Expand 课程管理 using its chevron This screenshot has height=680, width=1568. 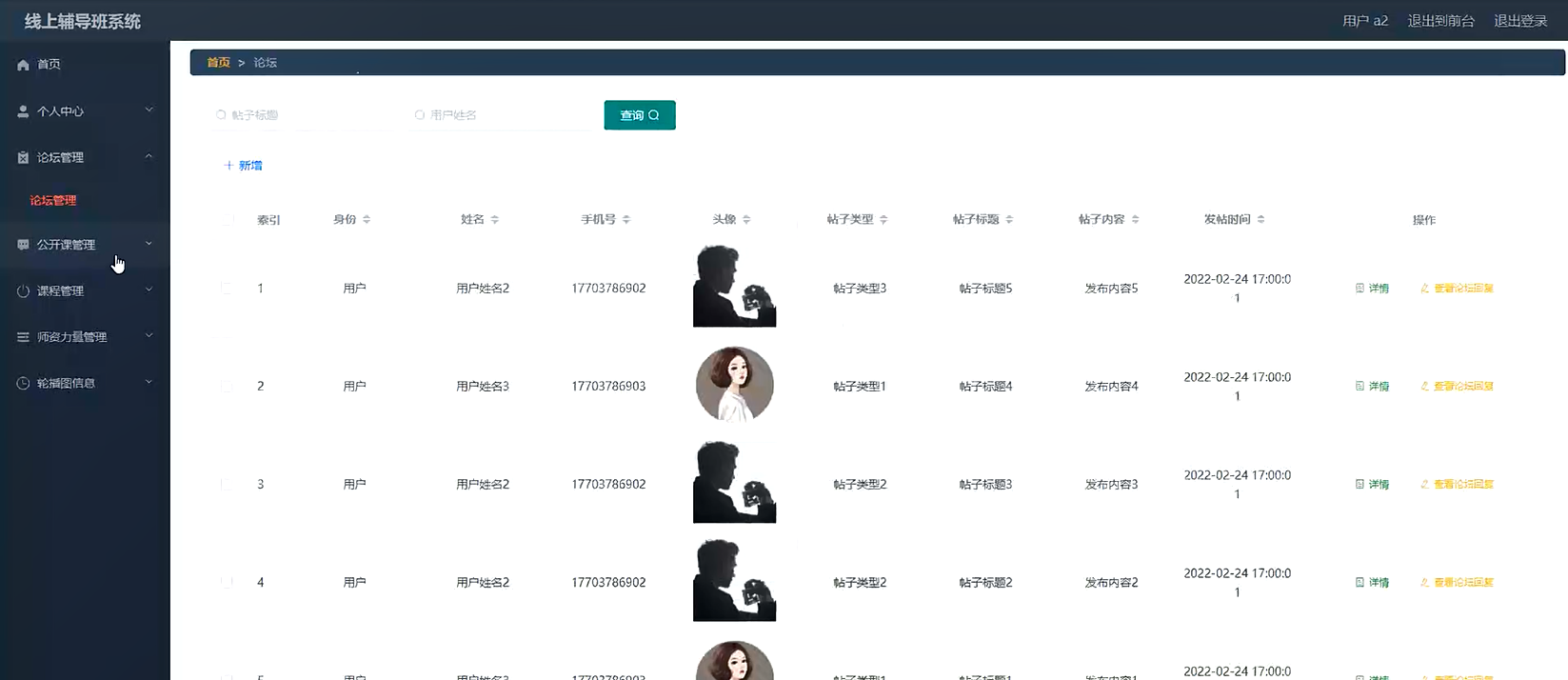(149, 290)
